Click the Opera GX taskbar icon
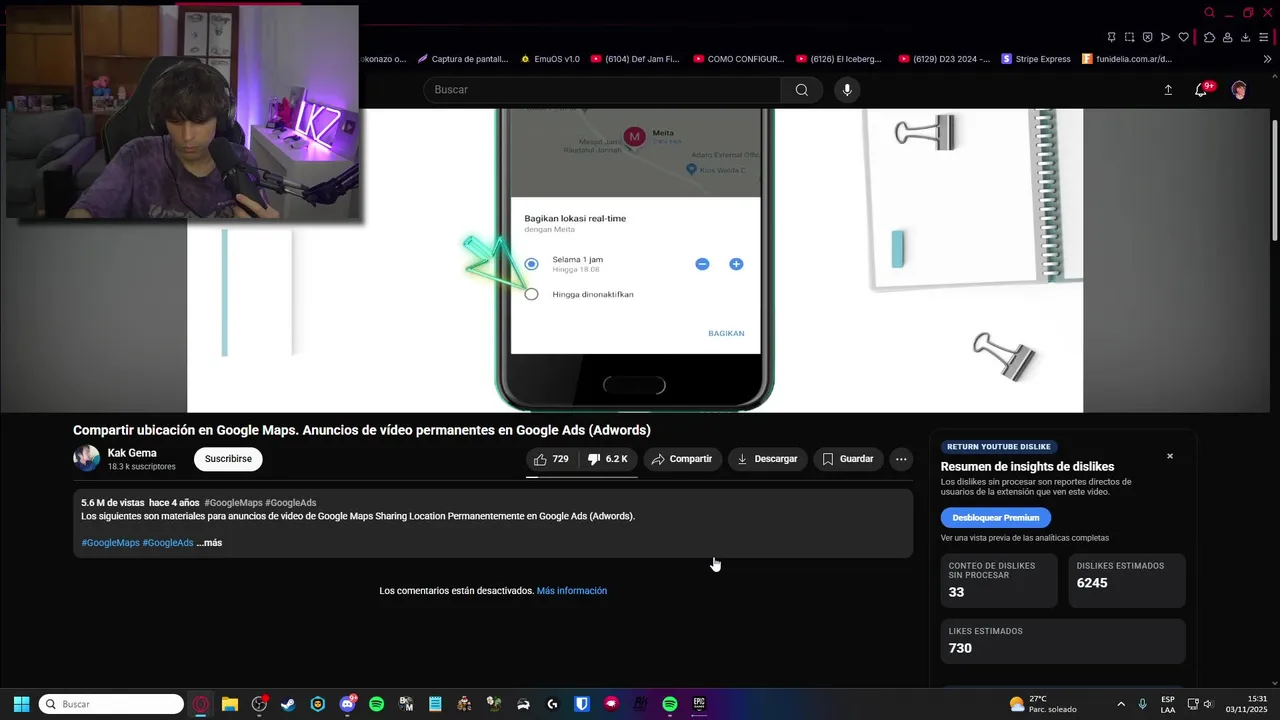This screenshot has width=1280, height=720. click(201, 704)
